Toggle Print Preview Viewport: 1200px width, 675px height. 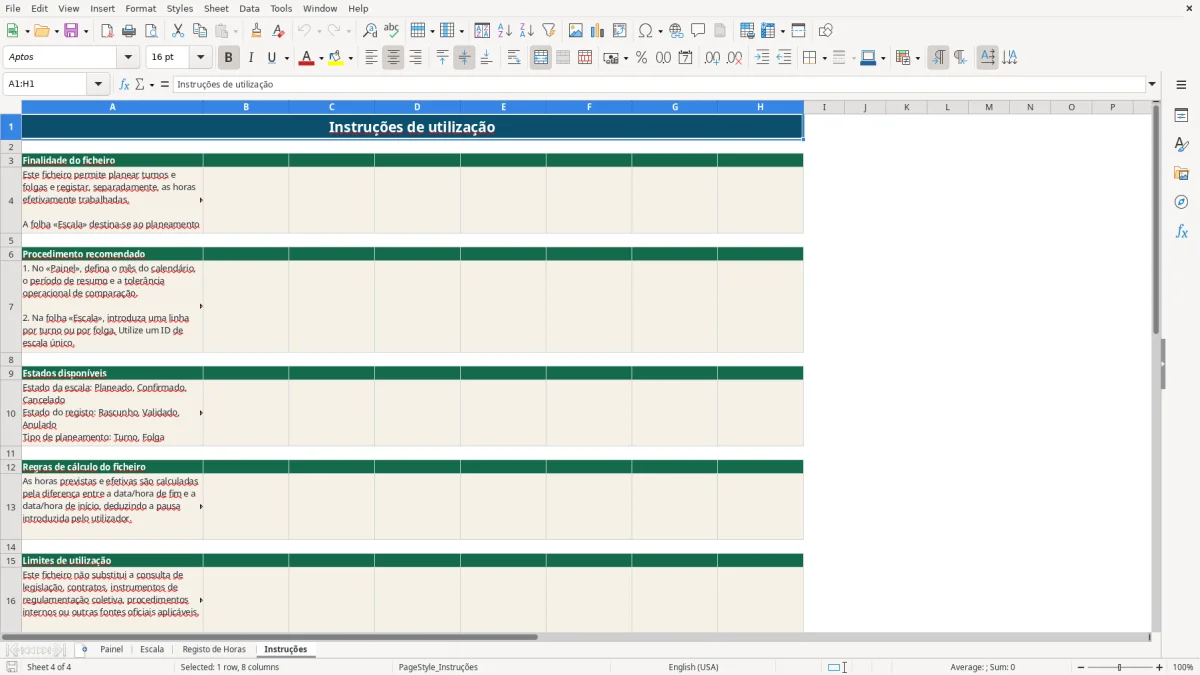pyautogui.click(x=151, y=31)
